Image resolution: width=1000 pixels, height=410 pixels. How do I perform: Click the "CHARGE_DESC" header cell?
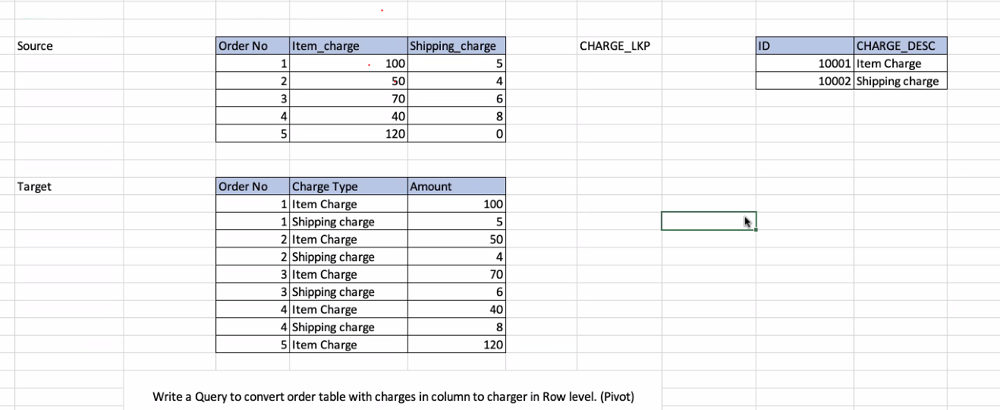[901, 46]
